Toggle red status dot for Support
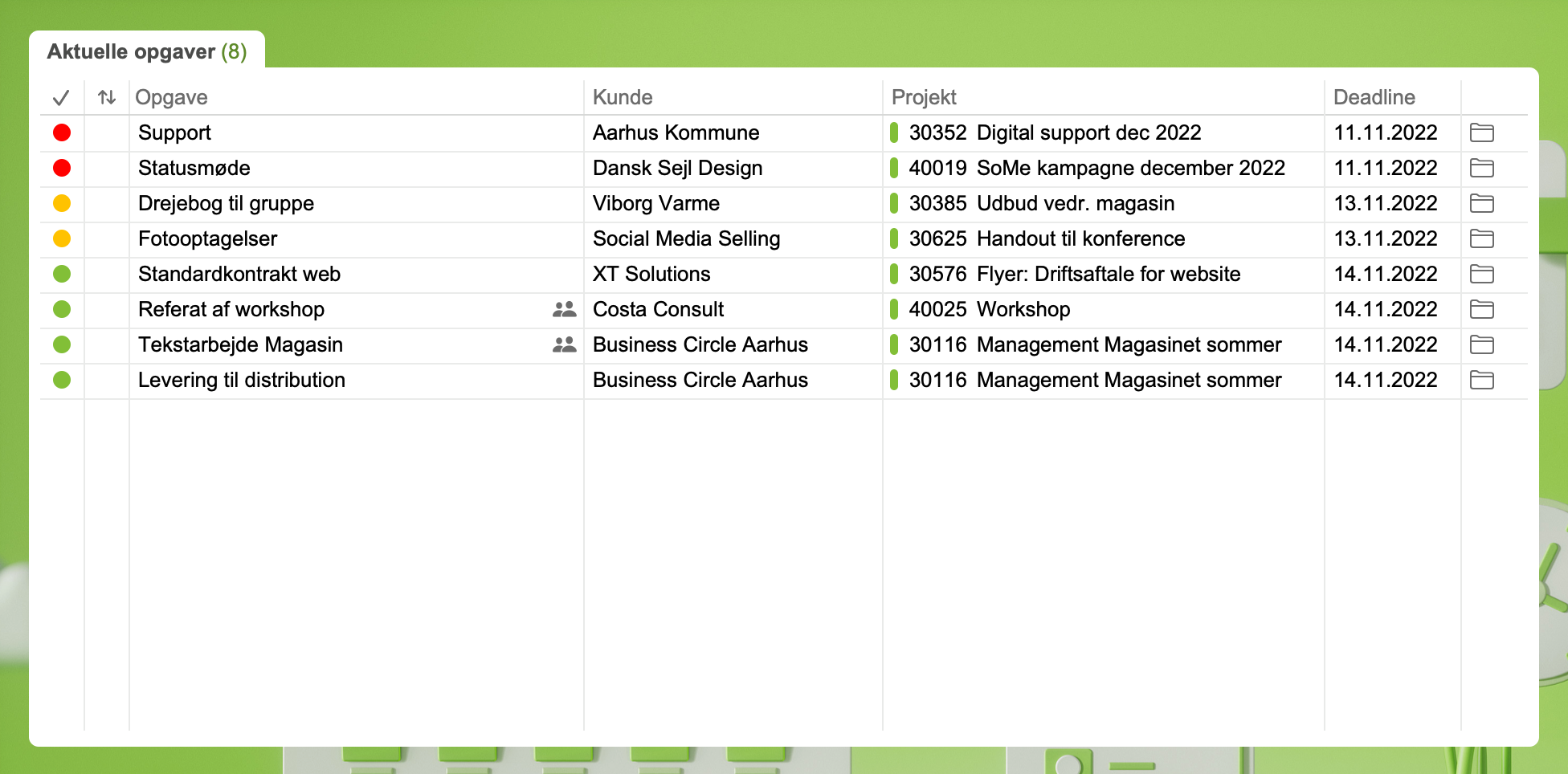Image resolution: width=1568 pixels, height=774 pixels. click(x=62, y=133)
